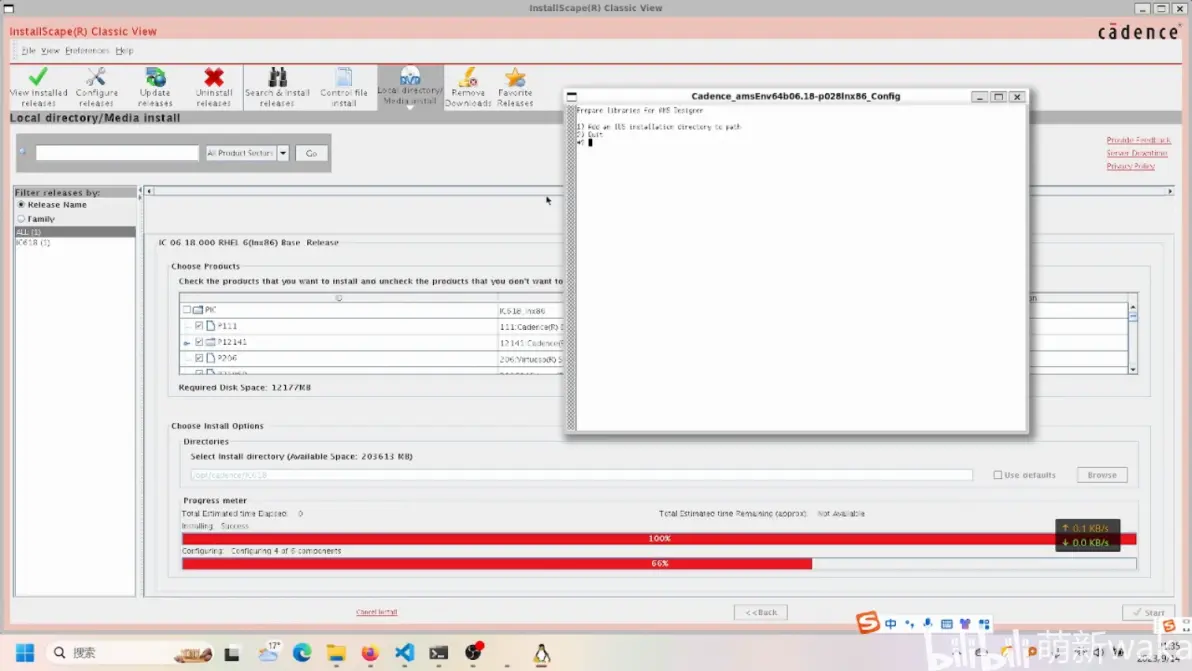Open the Server Downtime link
This screenshot has height=671, width=1192.
pos(1137,153)
